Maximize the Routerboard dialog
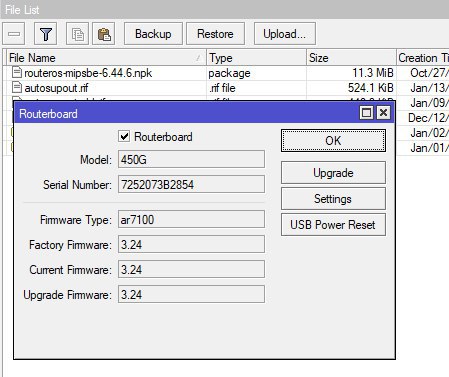Image resolution: width=449 pixels, height=377 pixels. pyautogui.click(x=366, y=113)
